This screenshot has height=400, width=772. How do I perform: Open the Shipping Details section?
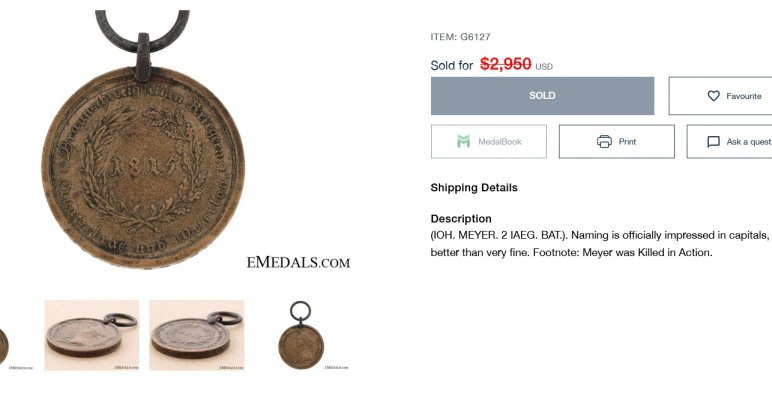(474, 188)
